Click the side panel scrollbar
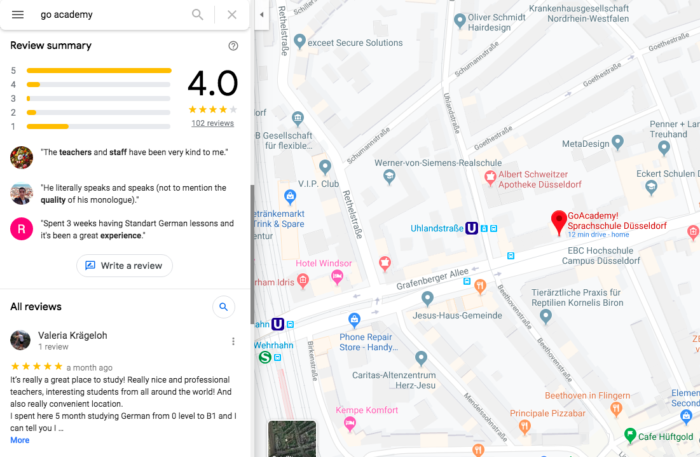The width and height of the screenshot is (700, 457). 252,254
